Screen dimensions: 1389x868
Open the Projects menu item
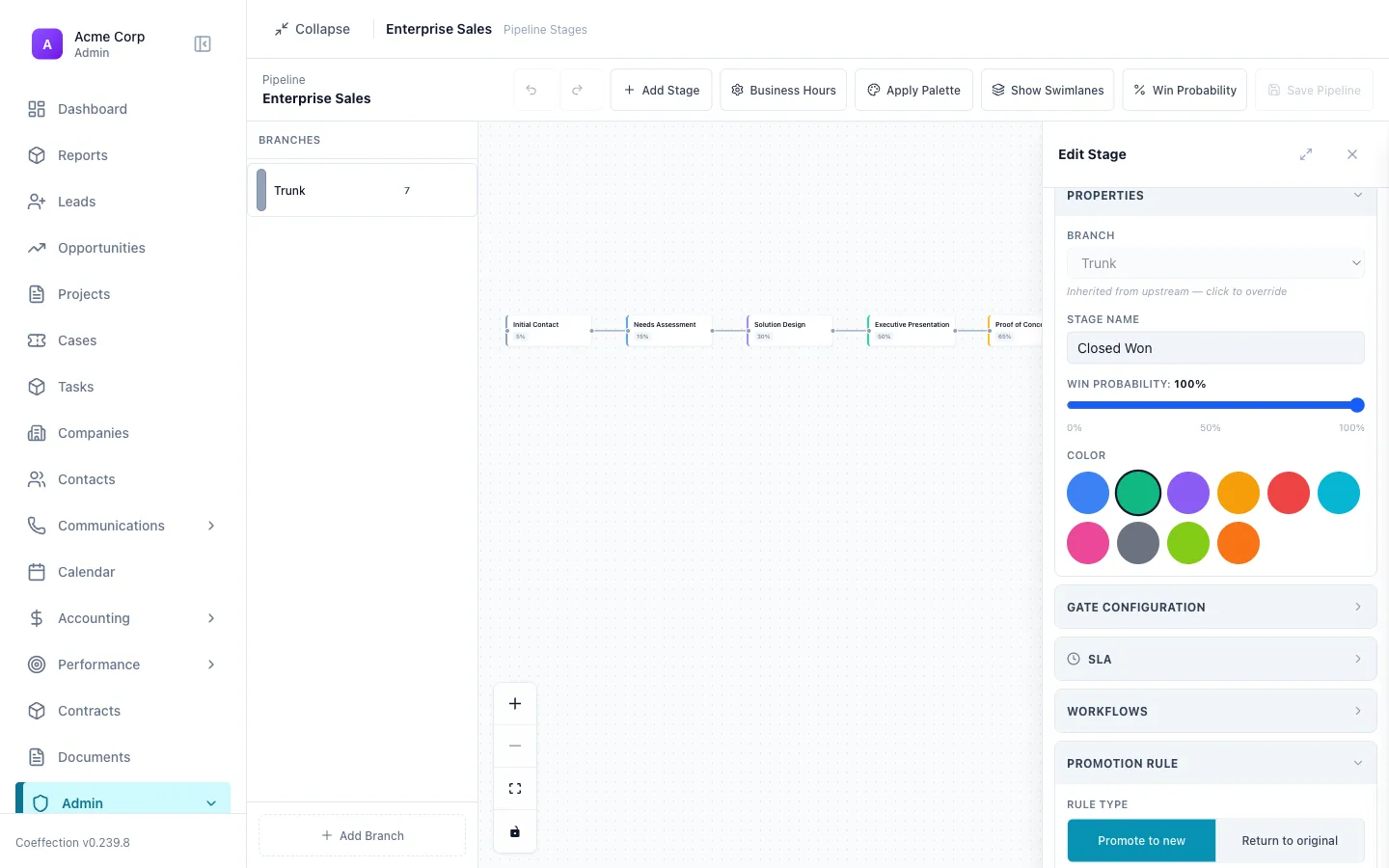tap(123, 294)
